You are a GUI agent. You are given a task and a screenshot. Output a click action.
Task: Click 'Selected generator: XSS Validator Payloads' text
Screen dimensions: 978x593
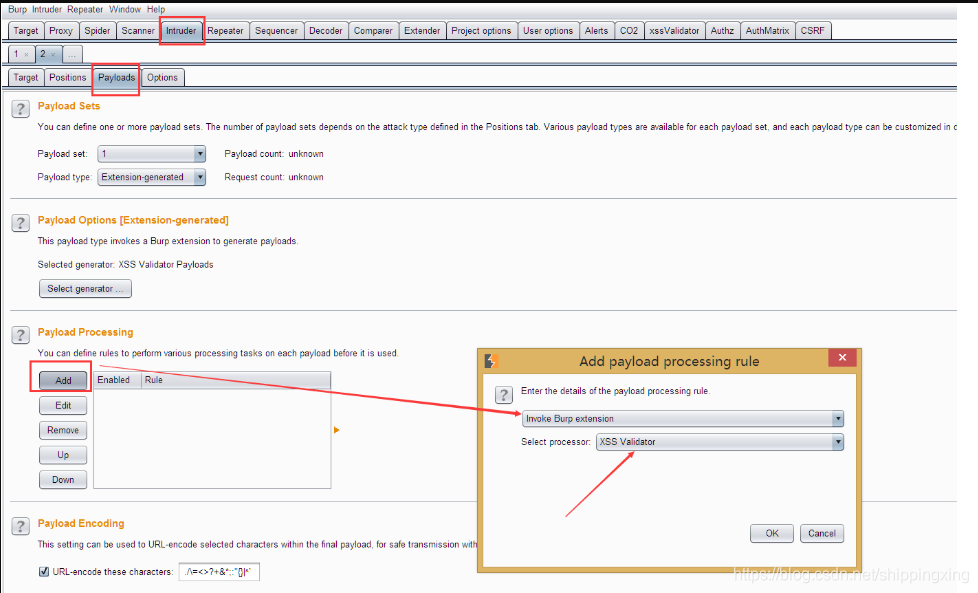pyautogui.click(x=125, y=264)
